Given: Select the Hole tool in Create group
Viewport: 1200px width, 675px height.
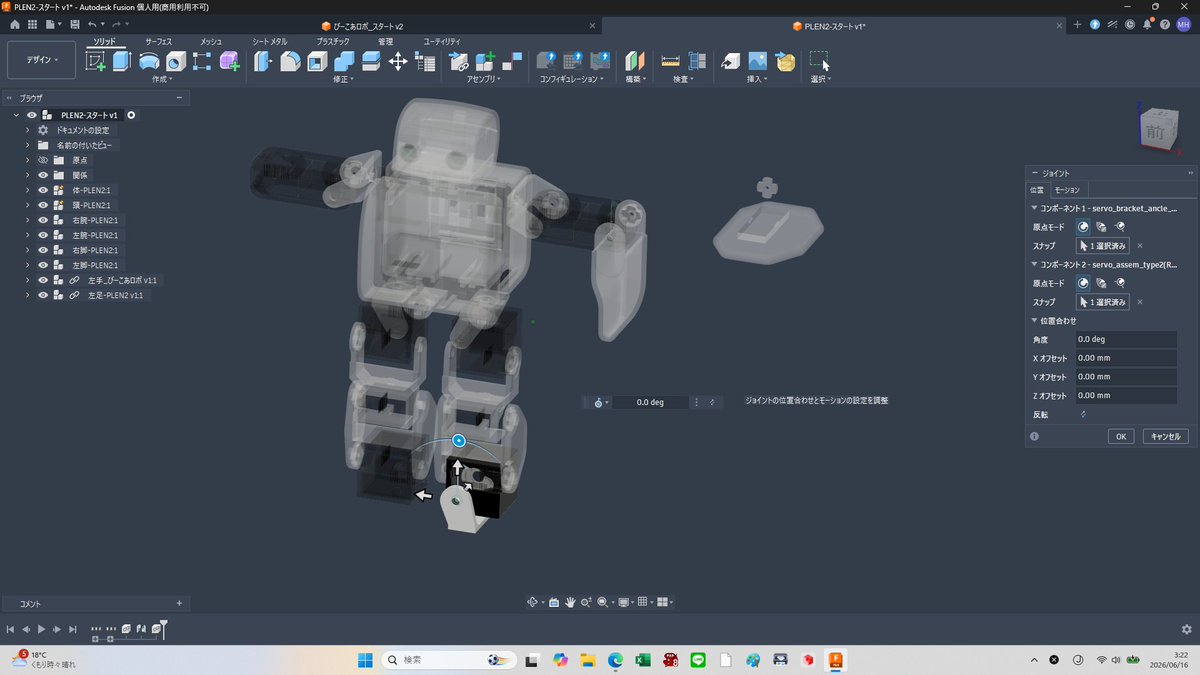Looking at the screenshot, I should pyautogui.click(x=176, y=61).
